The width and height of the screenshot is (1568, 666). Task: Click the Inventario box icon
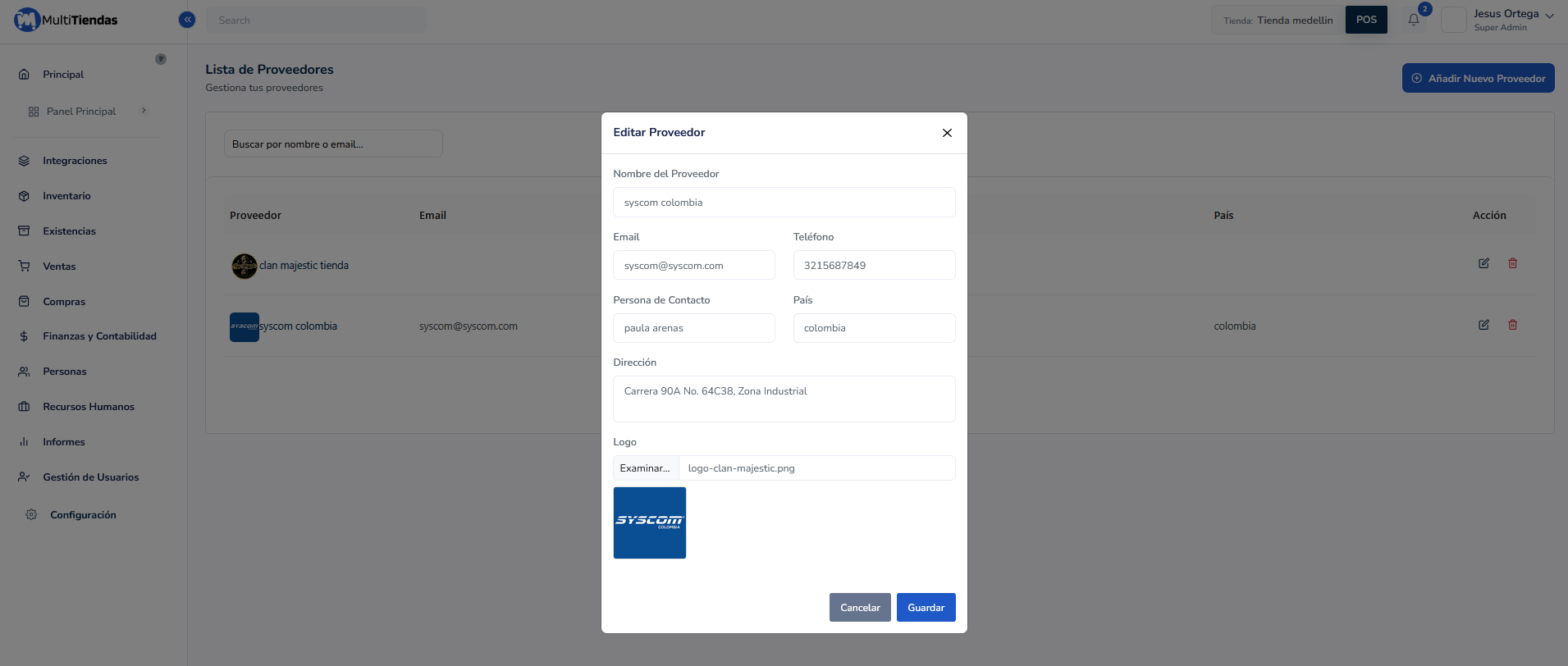(24, 196)
